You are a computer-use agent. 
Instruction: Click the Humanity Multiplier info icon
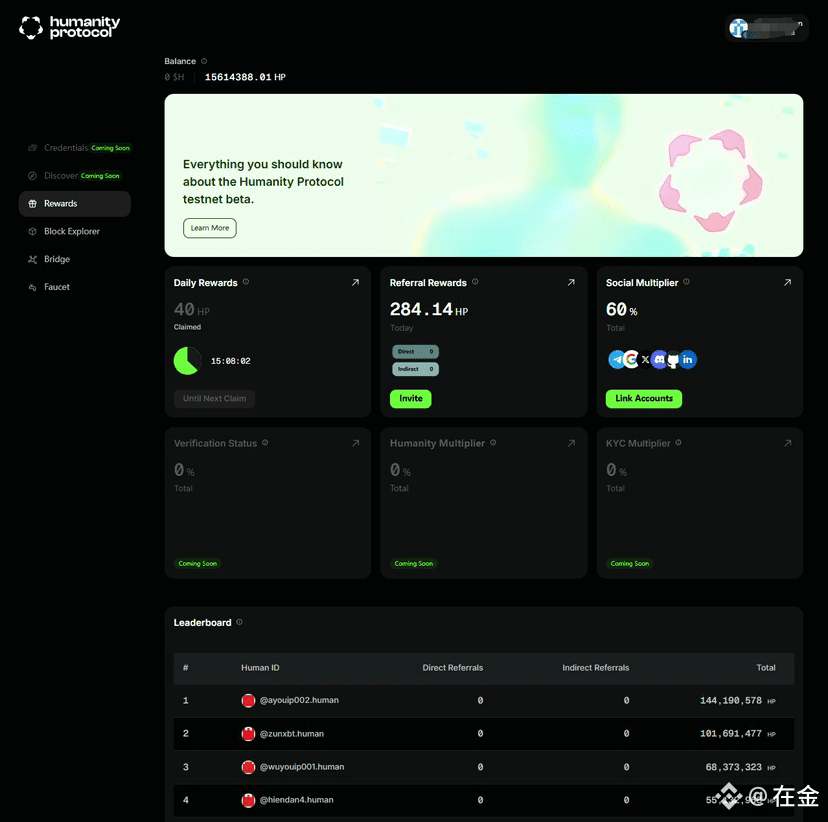tap(493, 443)
